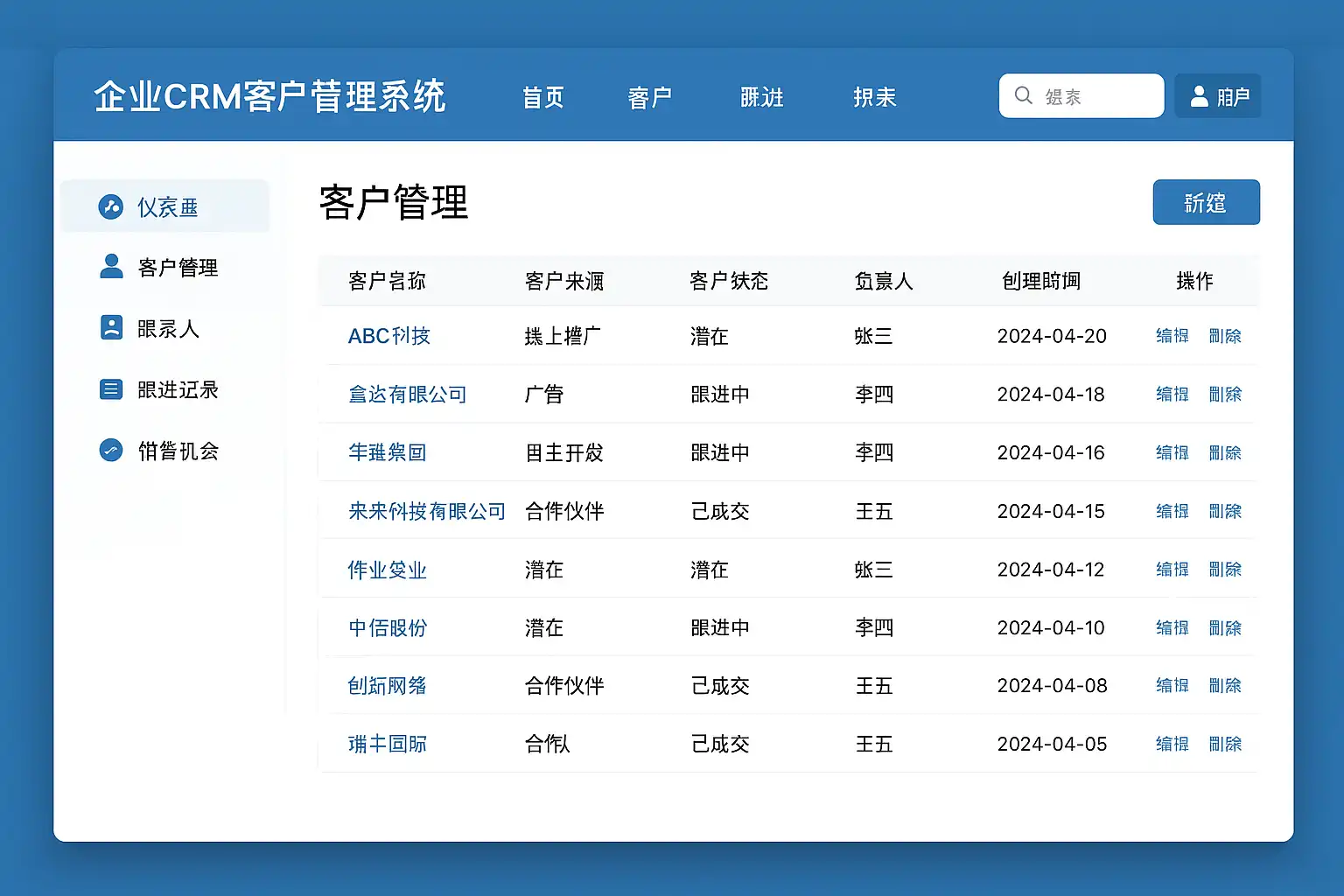Click the list icon beside 跟进记录 in sidebar

(111, 388)
